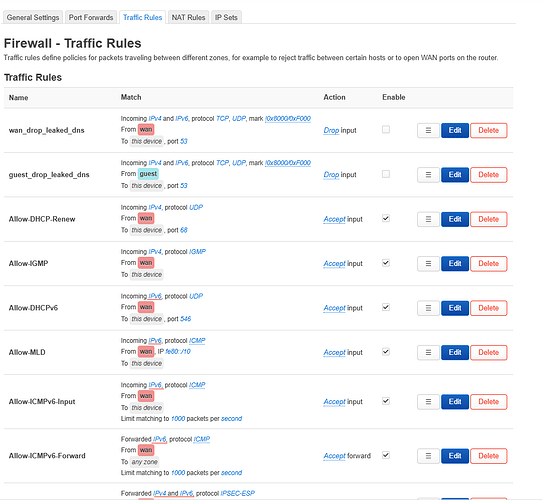
Task: Click drag handle icon for Allow-DHCP-Renew rule
Action: point(428,219)
